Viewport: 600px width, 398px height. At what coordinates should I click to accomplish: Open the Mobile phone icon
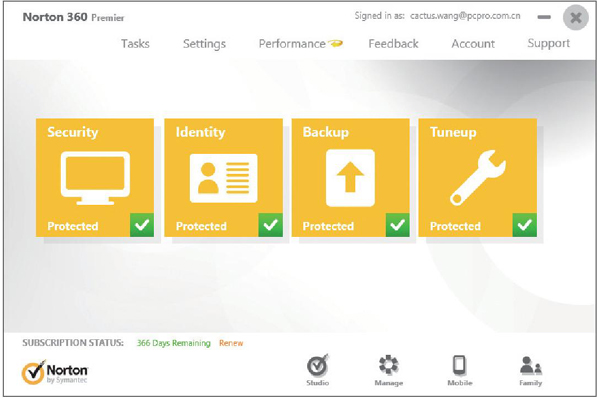point(460,370)
